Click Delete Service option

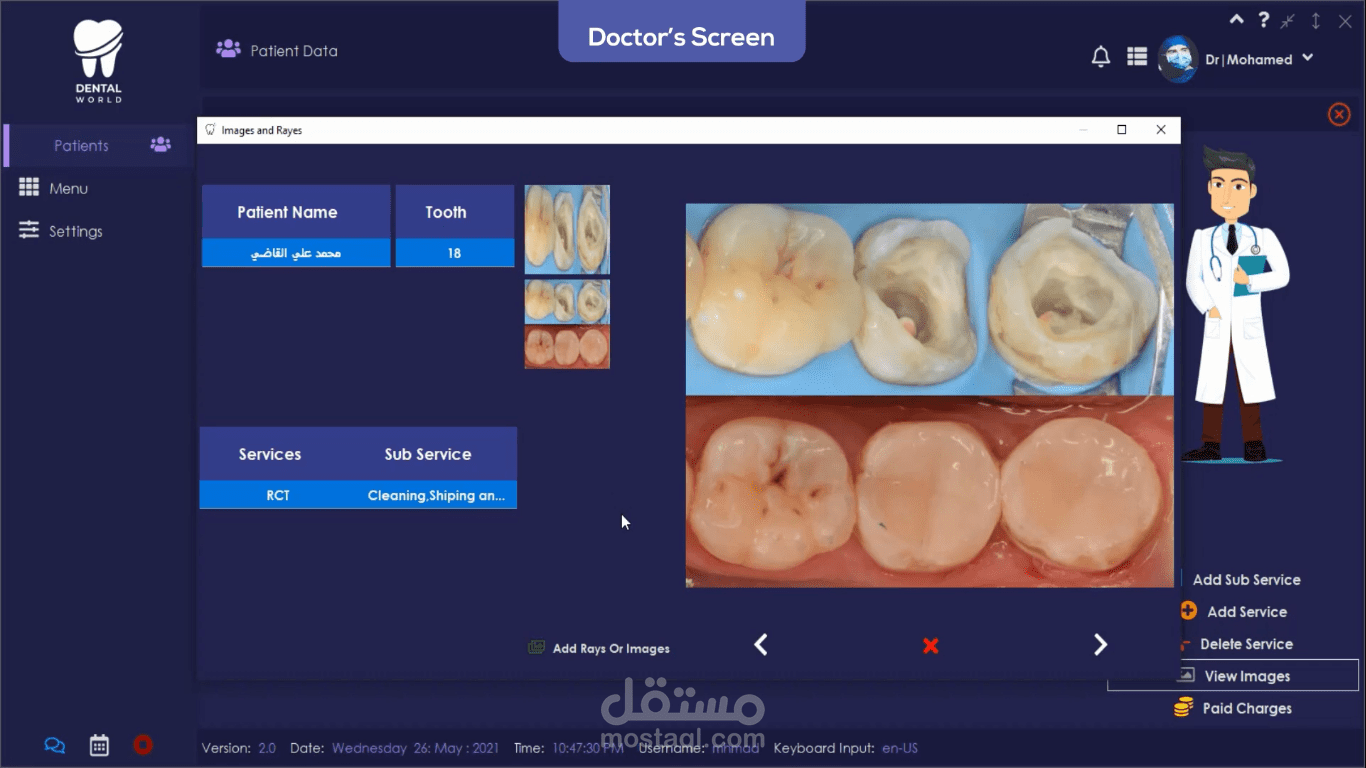pos(1246,644)
